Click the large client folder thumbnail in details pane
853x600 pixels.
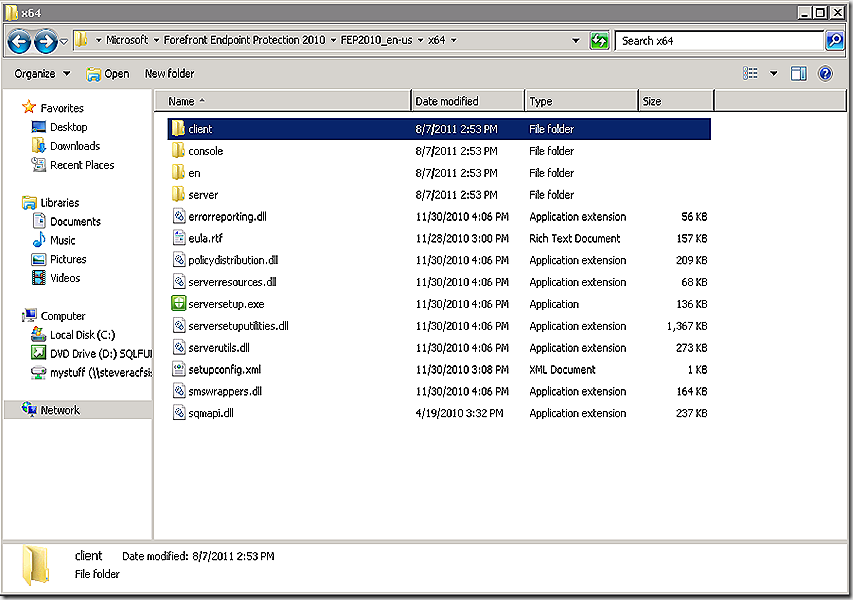(36, 565)
